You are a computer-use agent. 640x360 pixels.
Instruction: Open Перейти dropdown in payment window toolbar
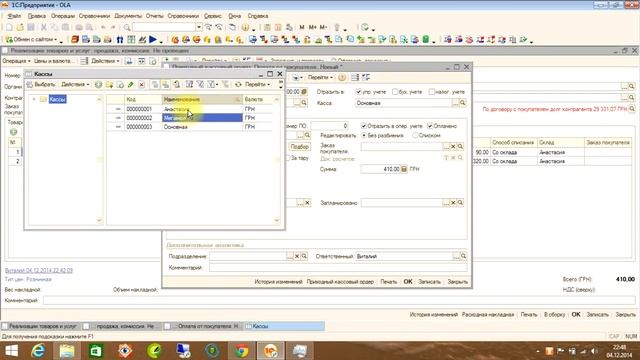[x=320, y=77]
